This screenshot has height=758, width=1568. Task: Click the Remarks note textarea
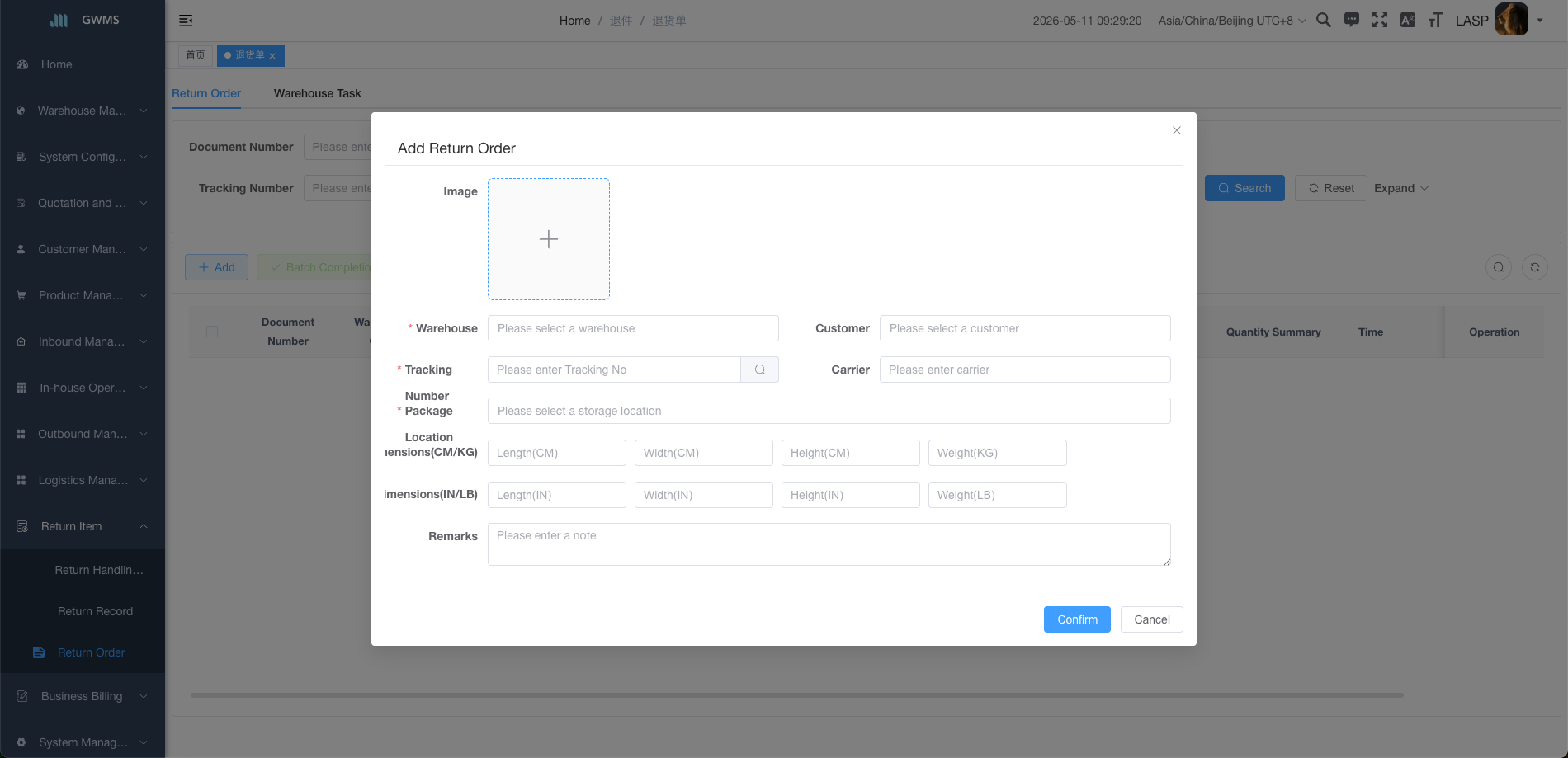coord(829,544)
